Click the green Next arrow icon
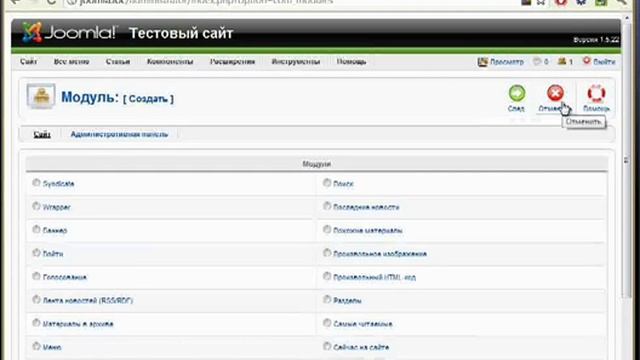Image resolution: width=640 pixels, height=360 pixels. (517, 93)
